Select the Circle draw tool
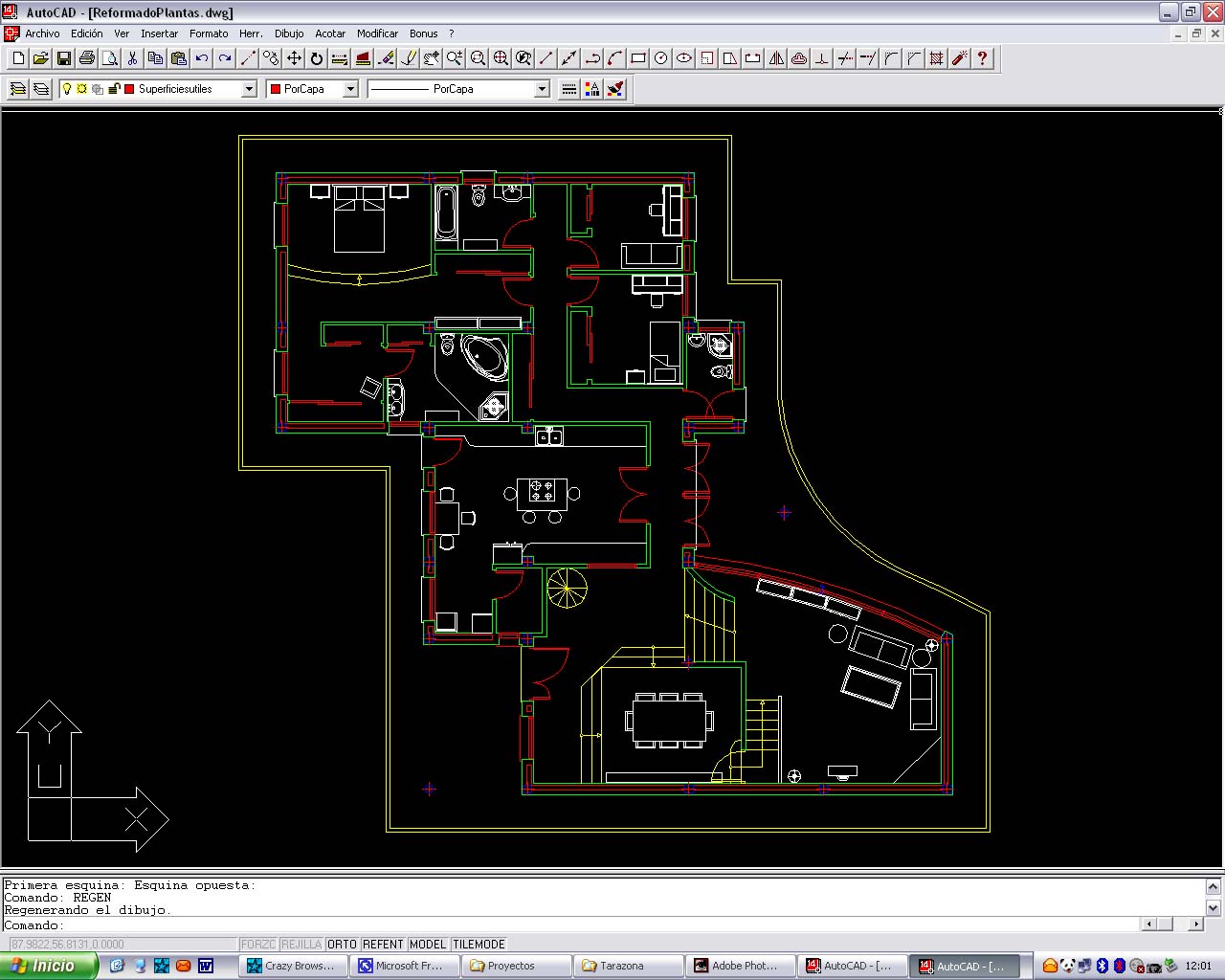The height and width of the screenshot is (980, 1225). point(661,58)
